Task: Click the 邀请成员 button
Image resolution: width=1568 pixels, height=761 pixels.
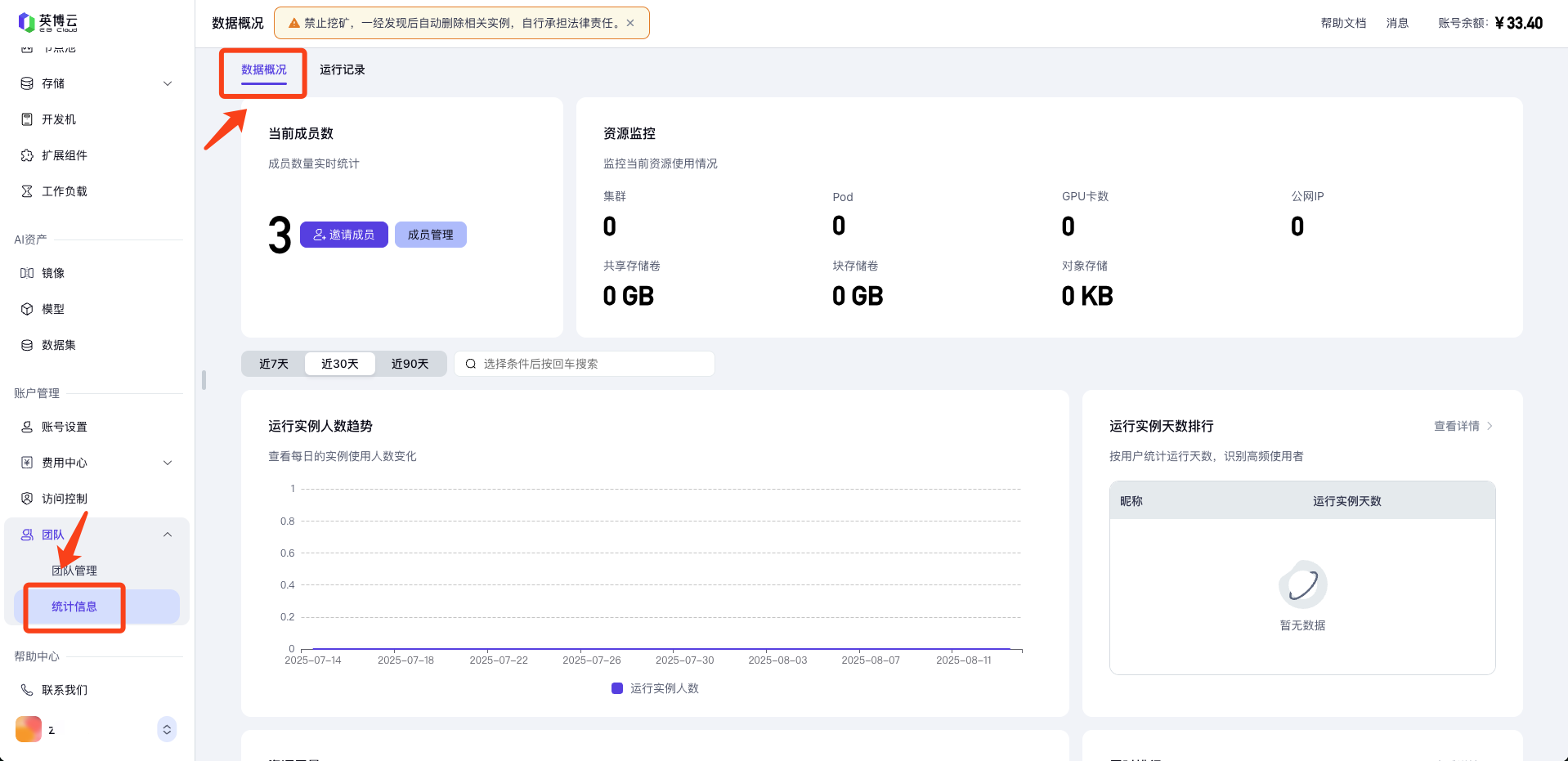Action: pos(344,235)
